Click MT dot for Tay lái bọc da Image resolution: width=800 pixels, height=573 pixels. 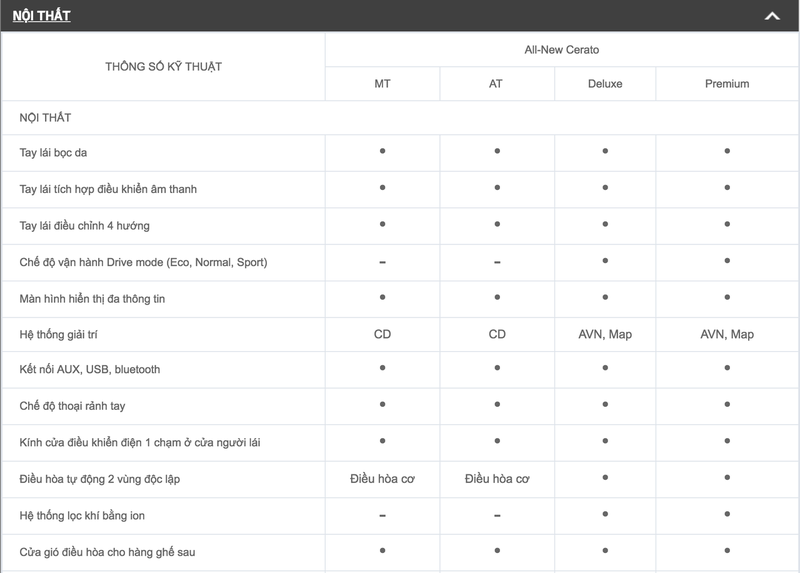click(382, 151)
